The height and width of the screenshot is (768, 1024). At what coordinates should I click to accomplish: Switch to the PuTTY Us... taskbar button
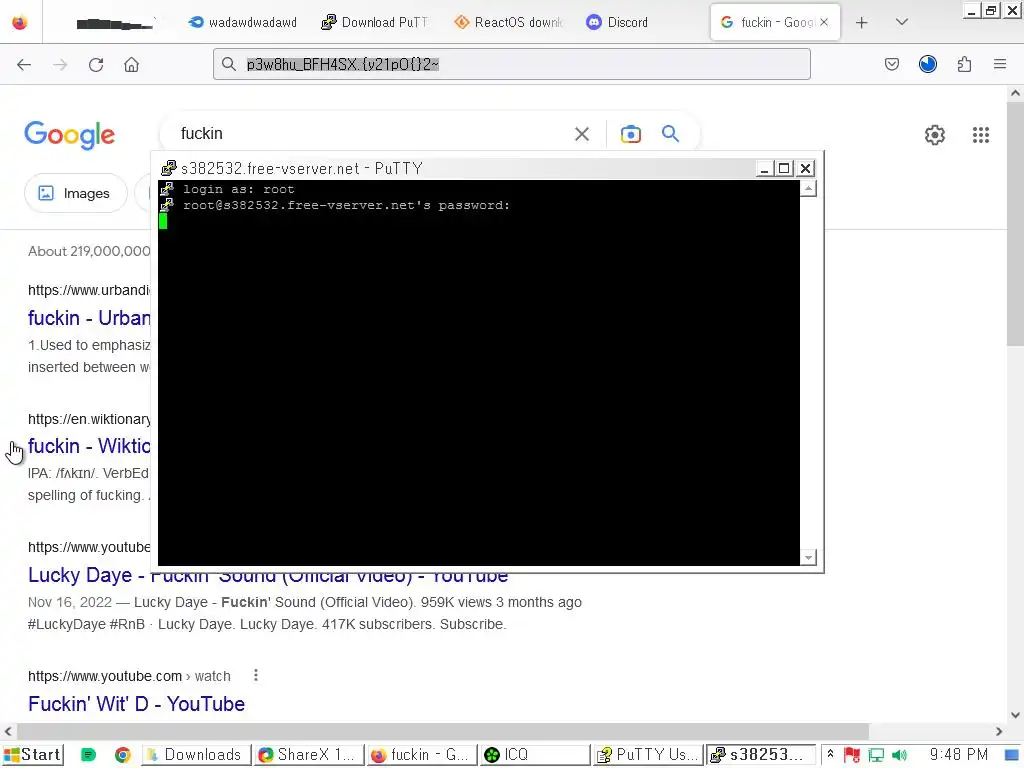(648, 755)
